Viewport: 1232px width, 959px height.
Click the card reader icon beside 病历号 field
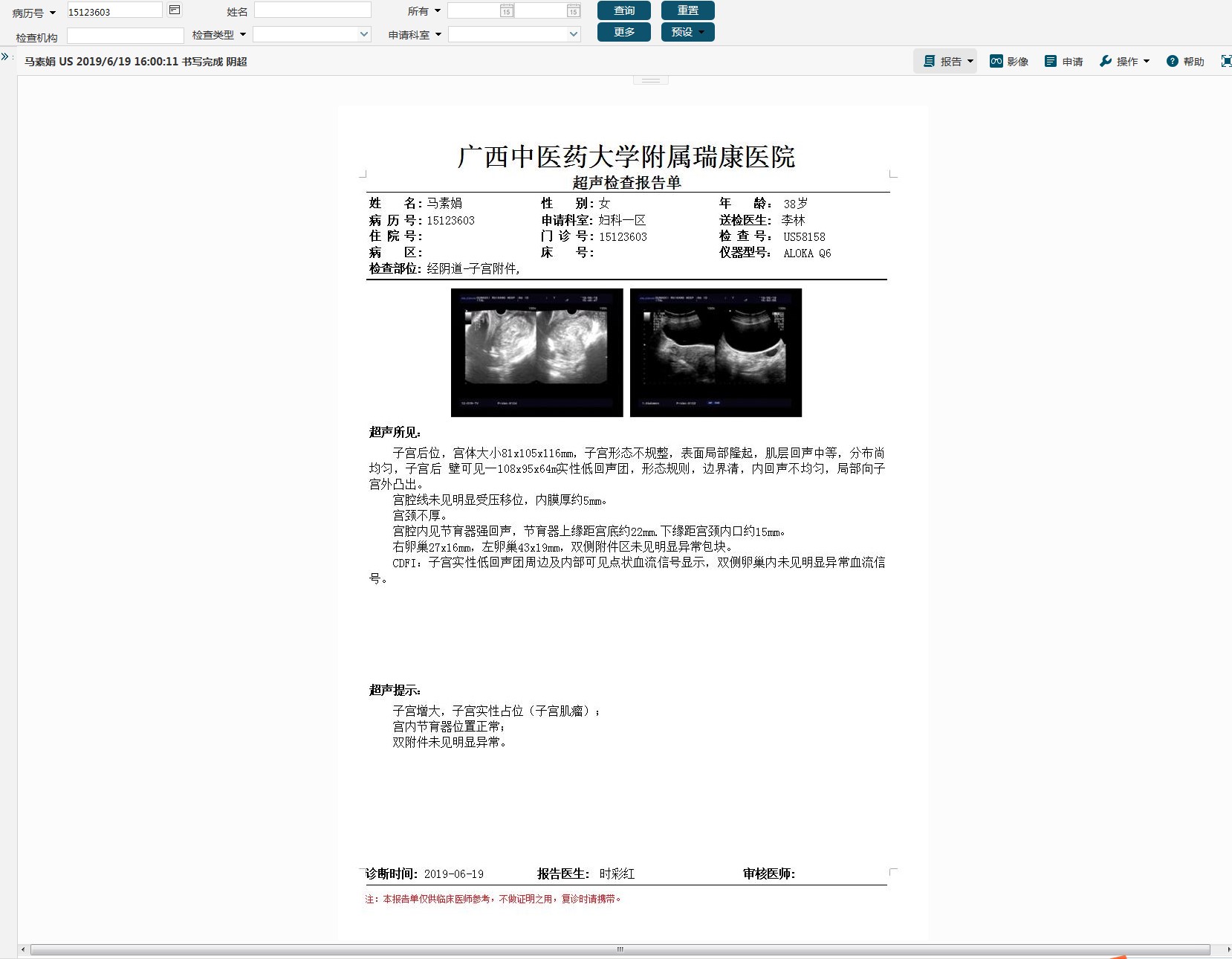pos(175,10)
